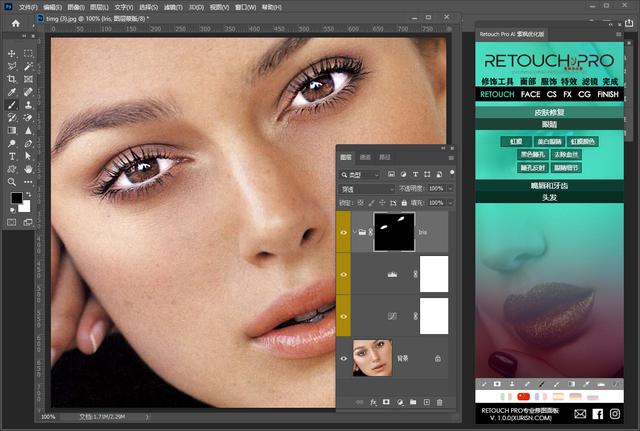This screenshot has width=640, height=431.
Task: Click the iris color button
Action: (582, 142)
